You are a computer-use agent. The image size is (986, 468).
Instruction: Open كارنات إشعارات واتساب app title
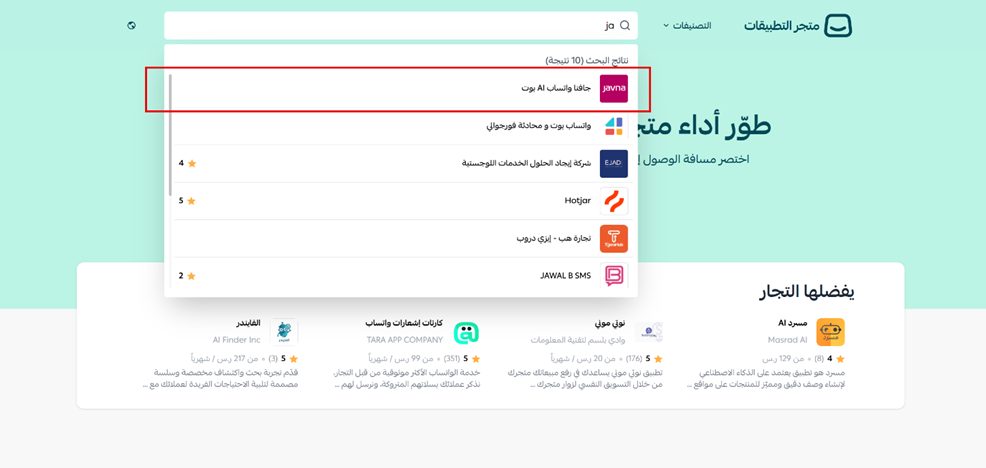[x=404, y=323]
